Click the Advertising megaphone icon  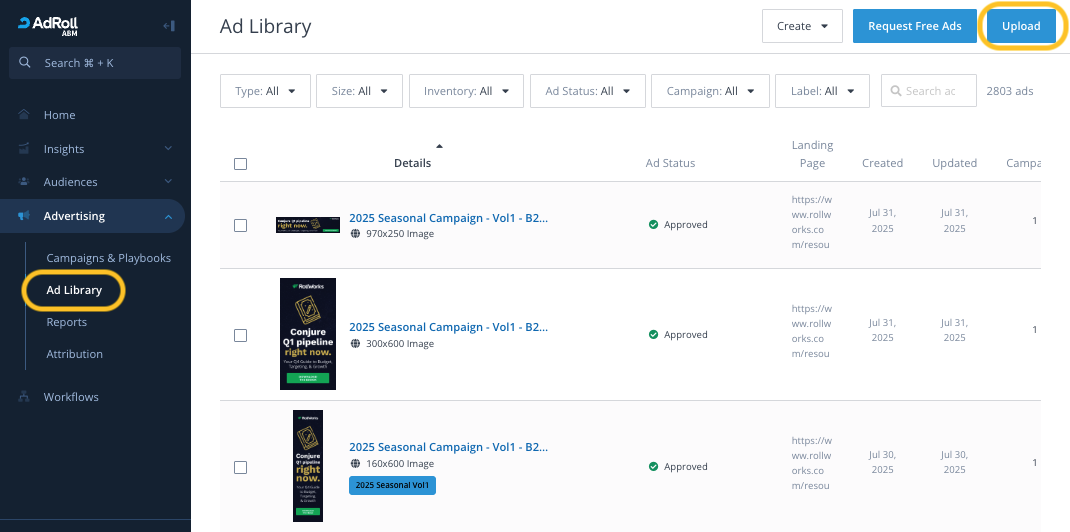24,216
